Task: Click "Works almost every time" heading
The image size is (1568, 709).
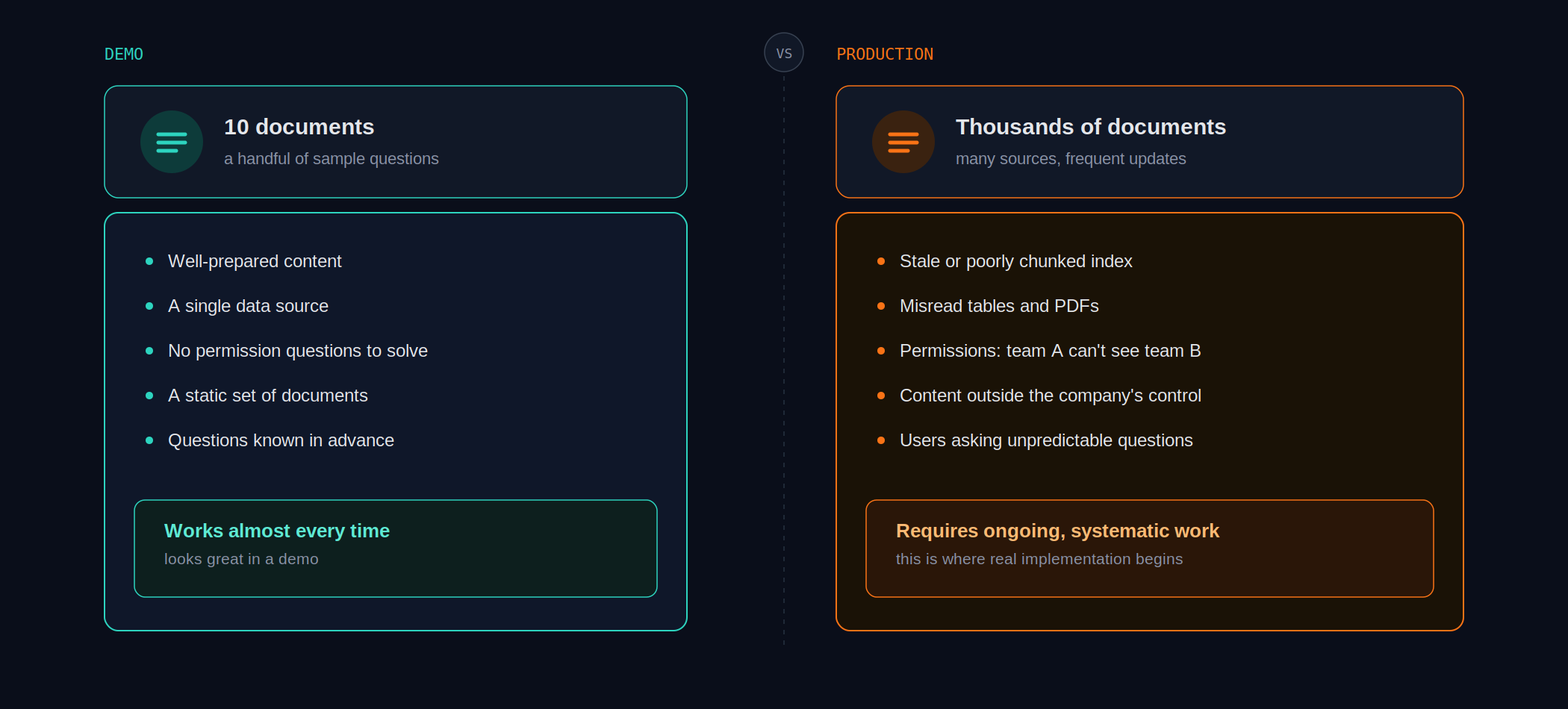Action: coord(277,531)
